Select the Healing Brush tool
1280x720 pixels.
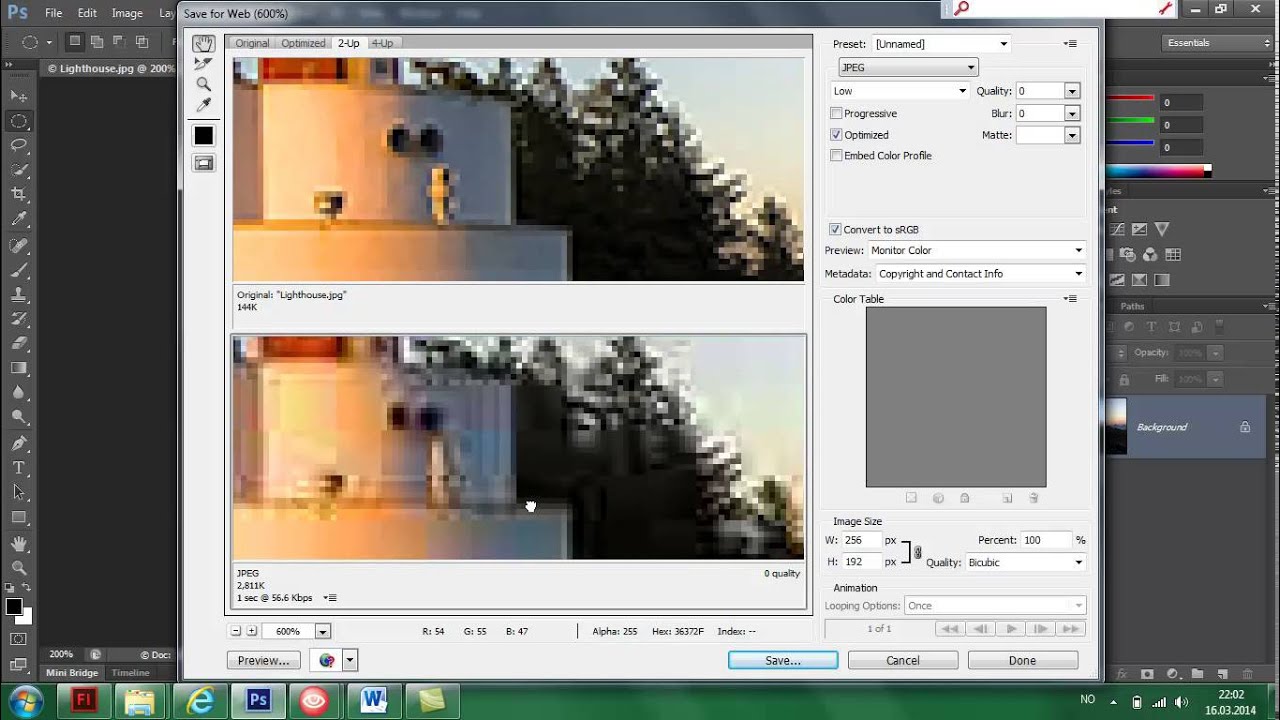pyautogui.click(x=19, y=245)
